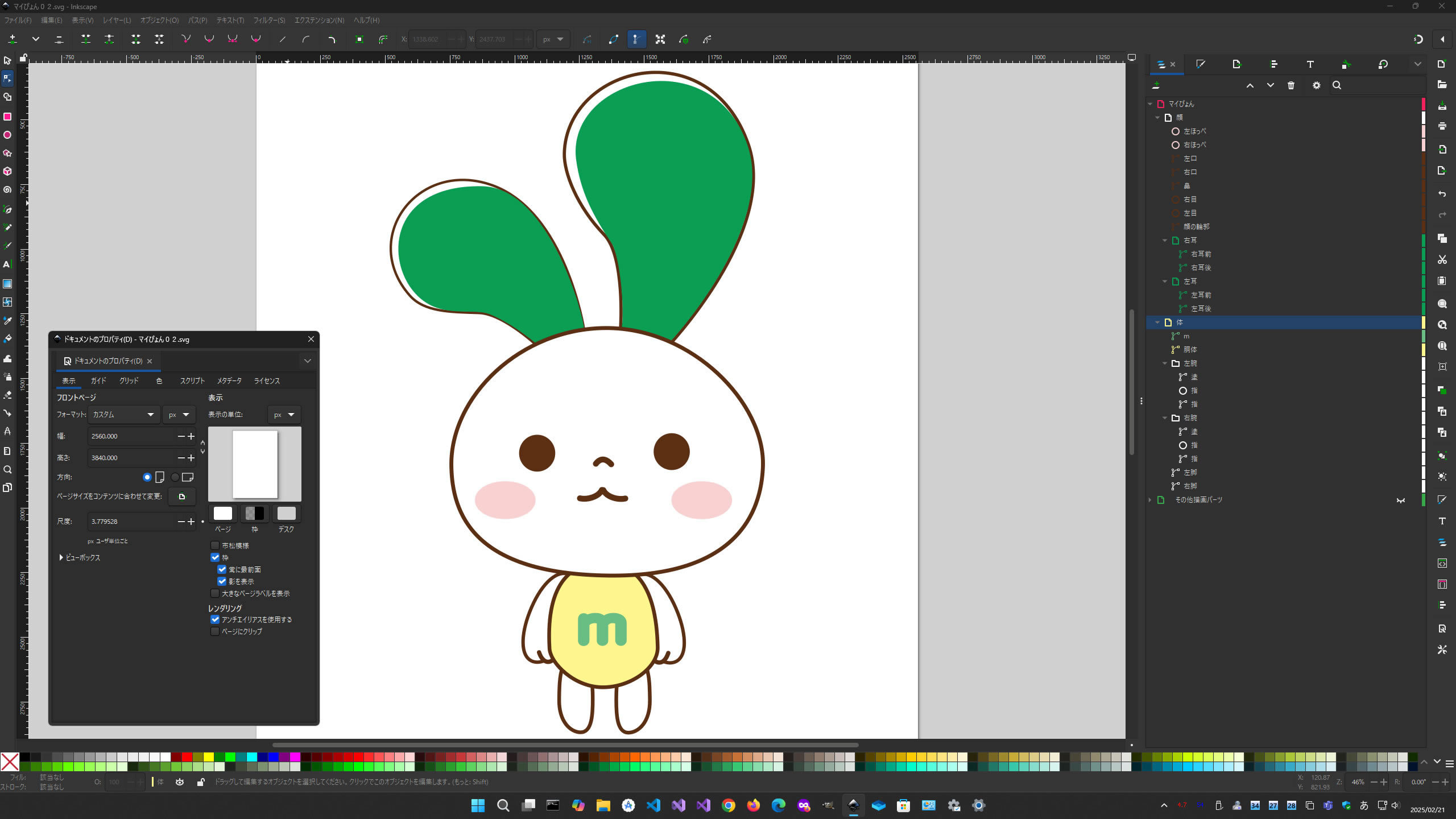Select the Ellipse tool
The width and height of the screenshot is (1456, 819).
pos(7,135)
